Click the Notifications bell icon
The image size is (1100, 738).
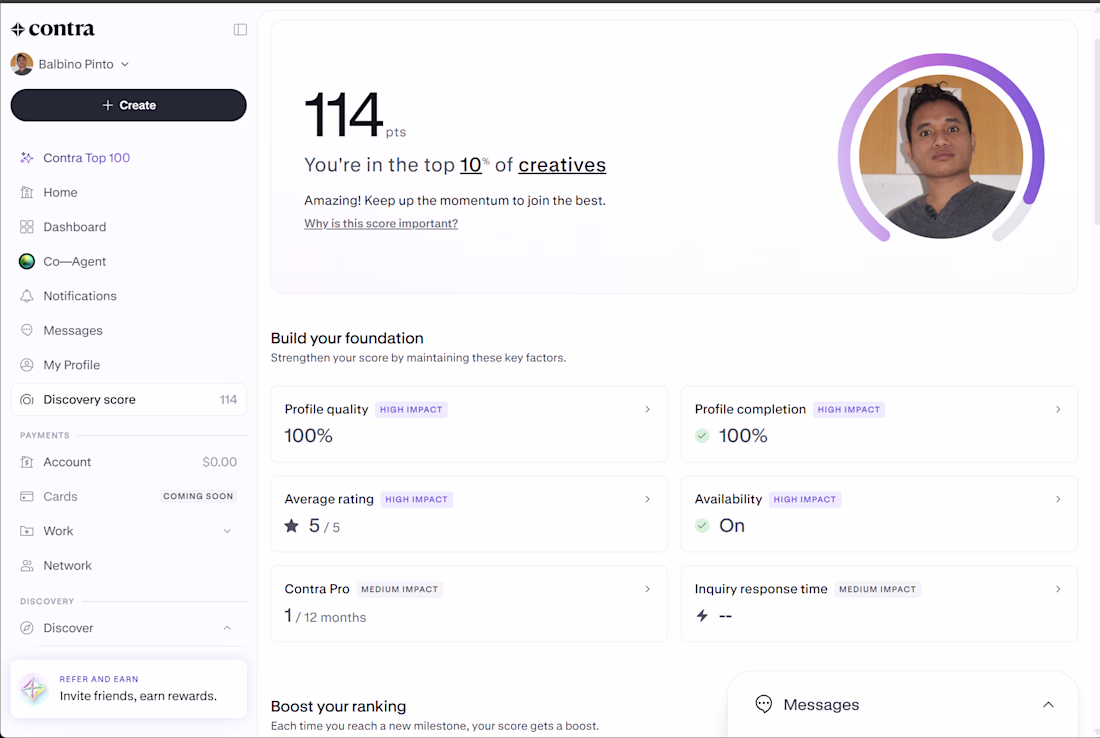click(x=27, y=296)
